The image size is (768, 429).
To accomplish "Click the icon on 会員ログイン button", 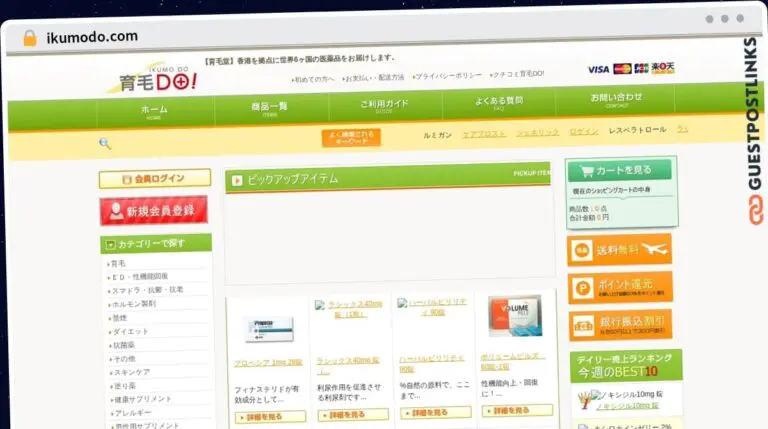I will pyautogui.click(x=127, y=180).
